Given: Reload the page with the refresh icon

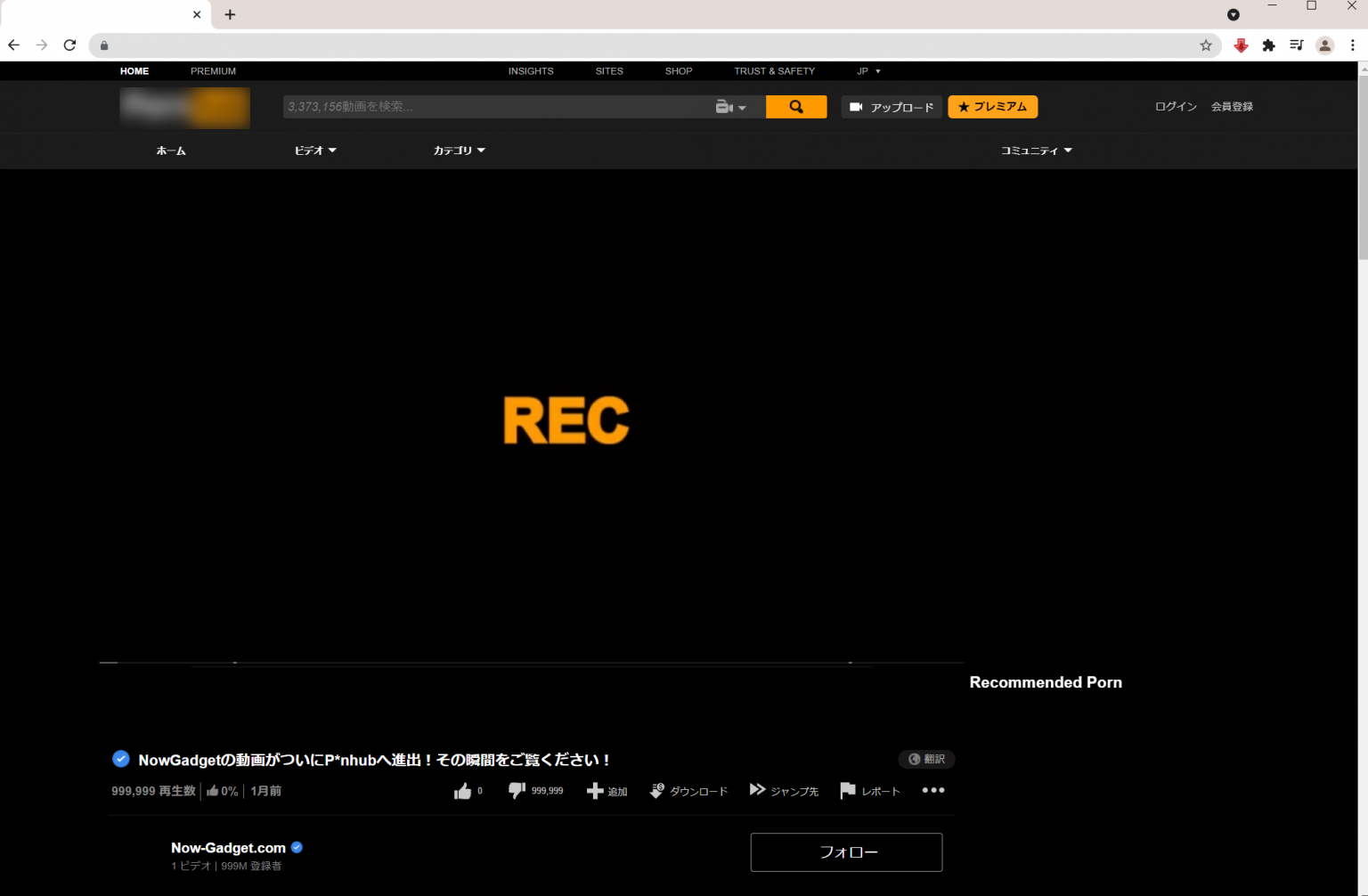Looking at the screenshot, I should (x=69, y=45).
